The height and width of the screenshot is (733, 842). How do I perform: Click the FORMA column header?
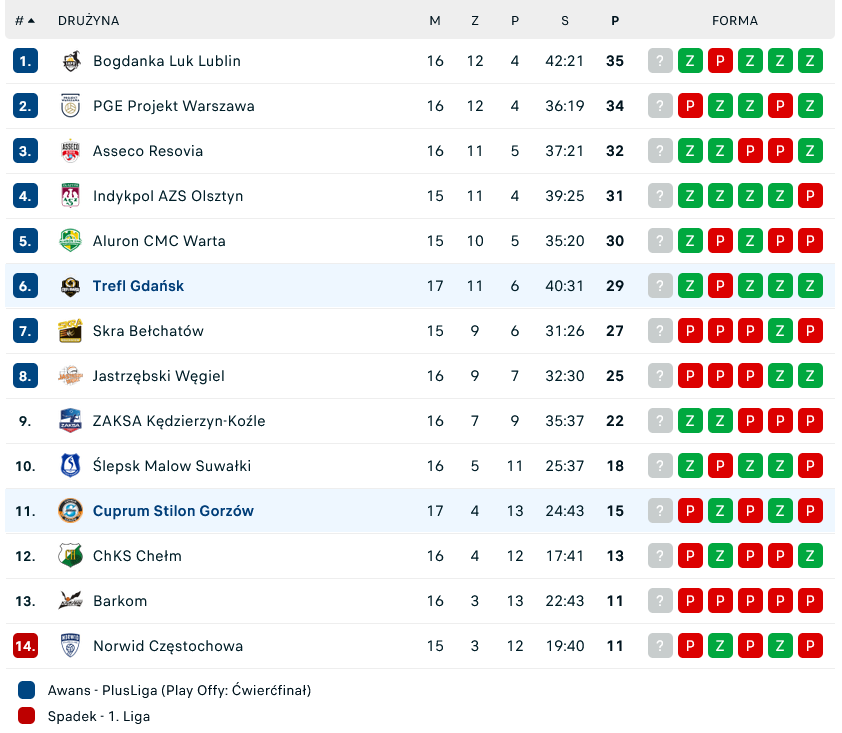coord(735,20)
